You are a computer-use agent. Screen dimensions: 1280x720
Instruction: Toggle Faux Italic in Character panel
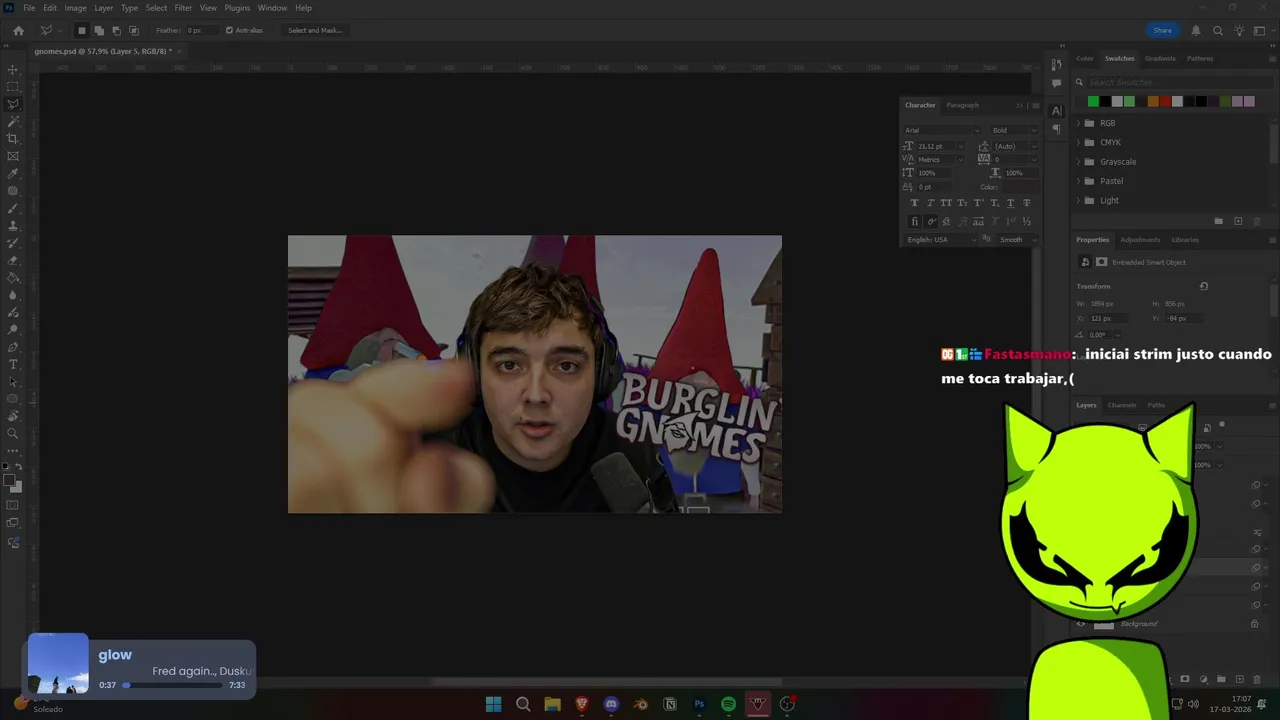click(930, 203)
